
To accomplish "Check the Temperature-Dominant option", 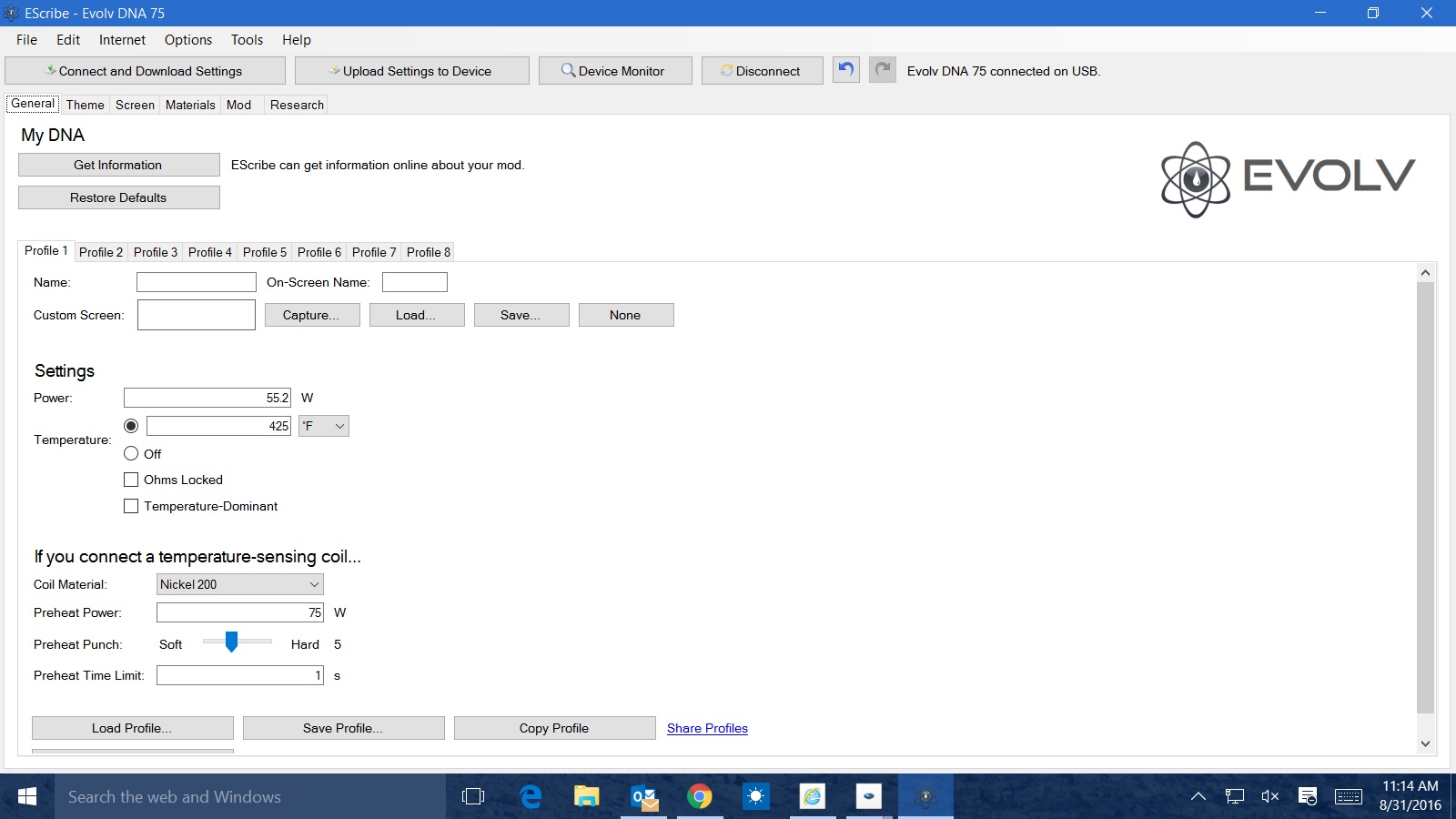I will [131, 506].
